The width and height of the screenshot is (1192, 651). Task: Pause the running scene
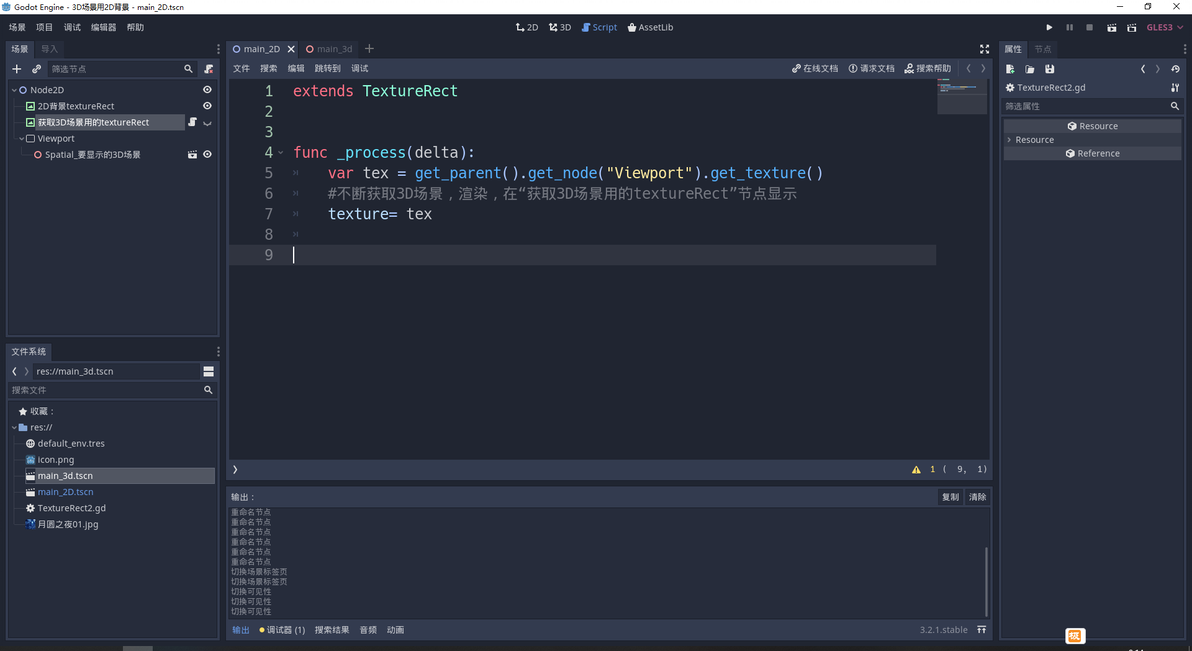[x=1069, y=27]
